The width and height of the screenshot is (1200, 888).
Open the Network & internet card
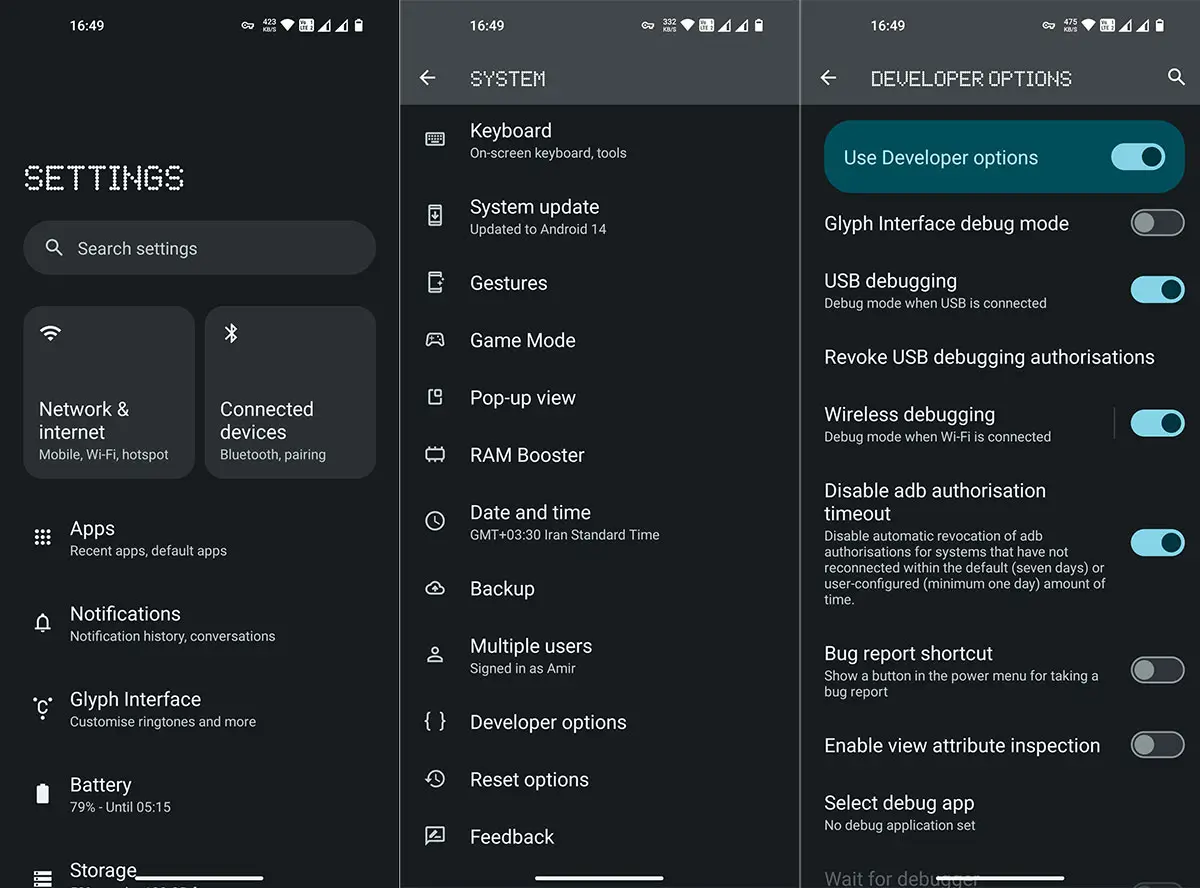coord(109,392)
